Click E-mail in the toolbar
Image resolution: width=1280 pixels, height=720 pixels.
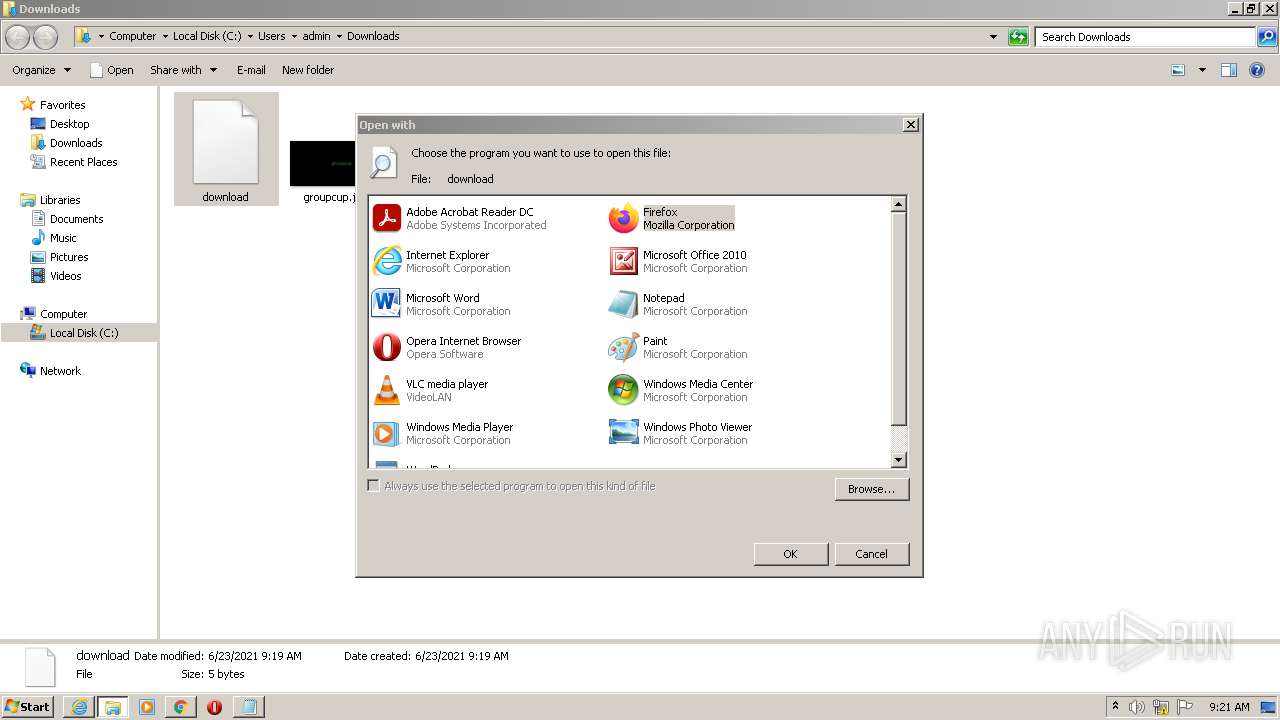(251, 70)
